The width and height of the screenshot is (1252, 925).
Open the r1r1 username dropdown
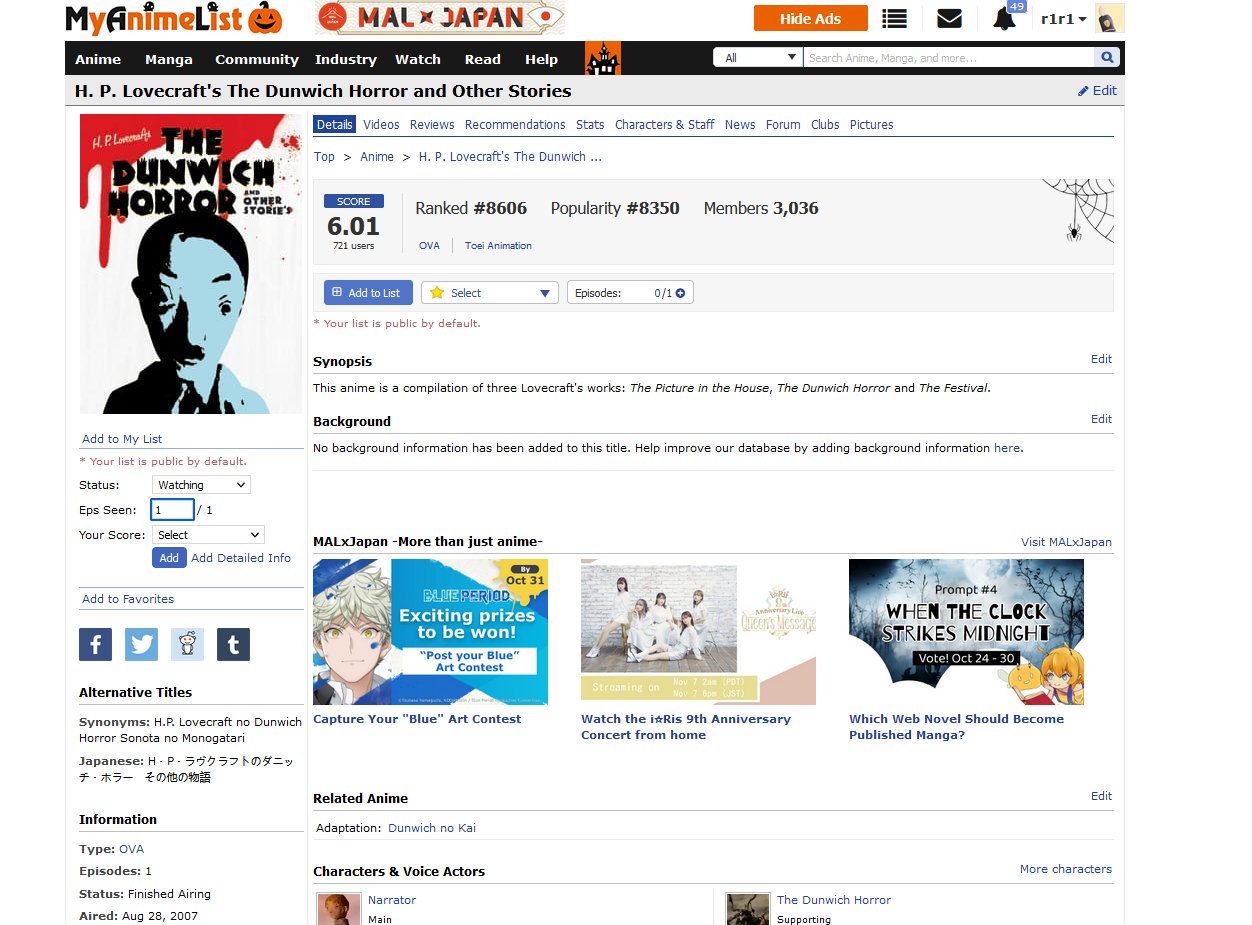coord(1064,19)
